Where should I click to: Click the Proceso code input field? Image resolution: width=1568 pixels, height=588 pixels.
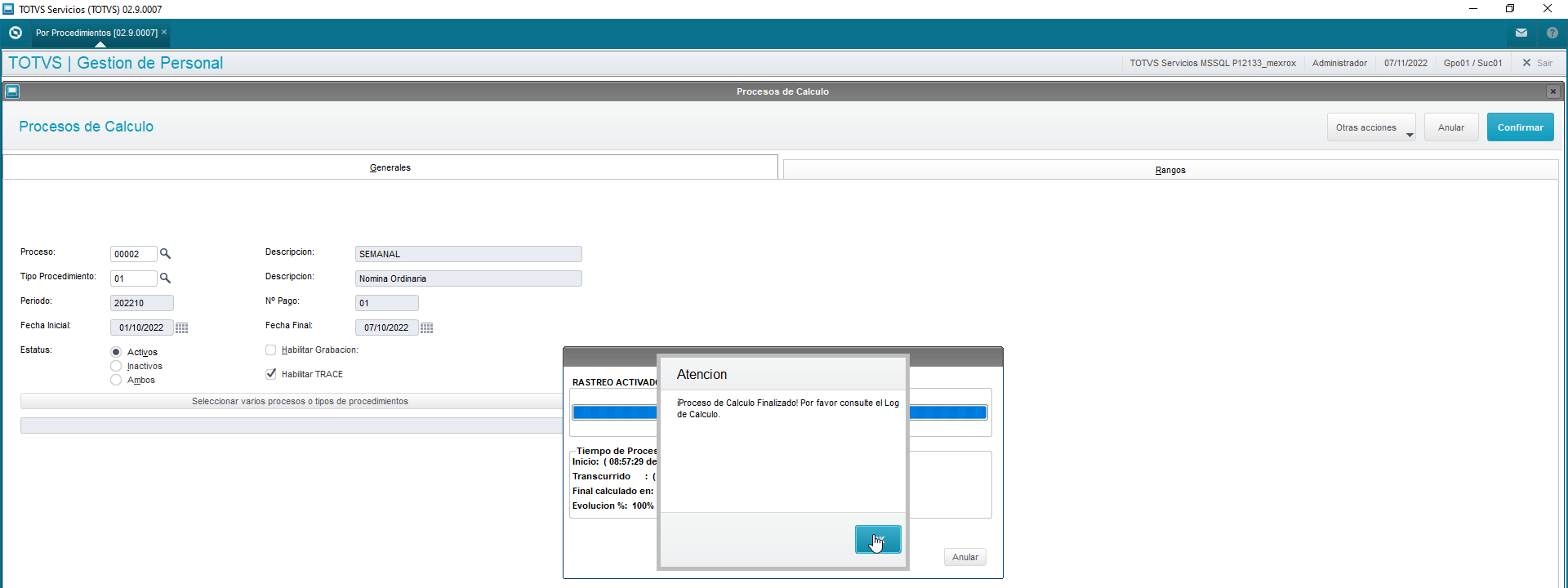[x=133, y=254]
